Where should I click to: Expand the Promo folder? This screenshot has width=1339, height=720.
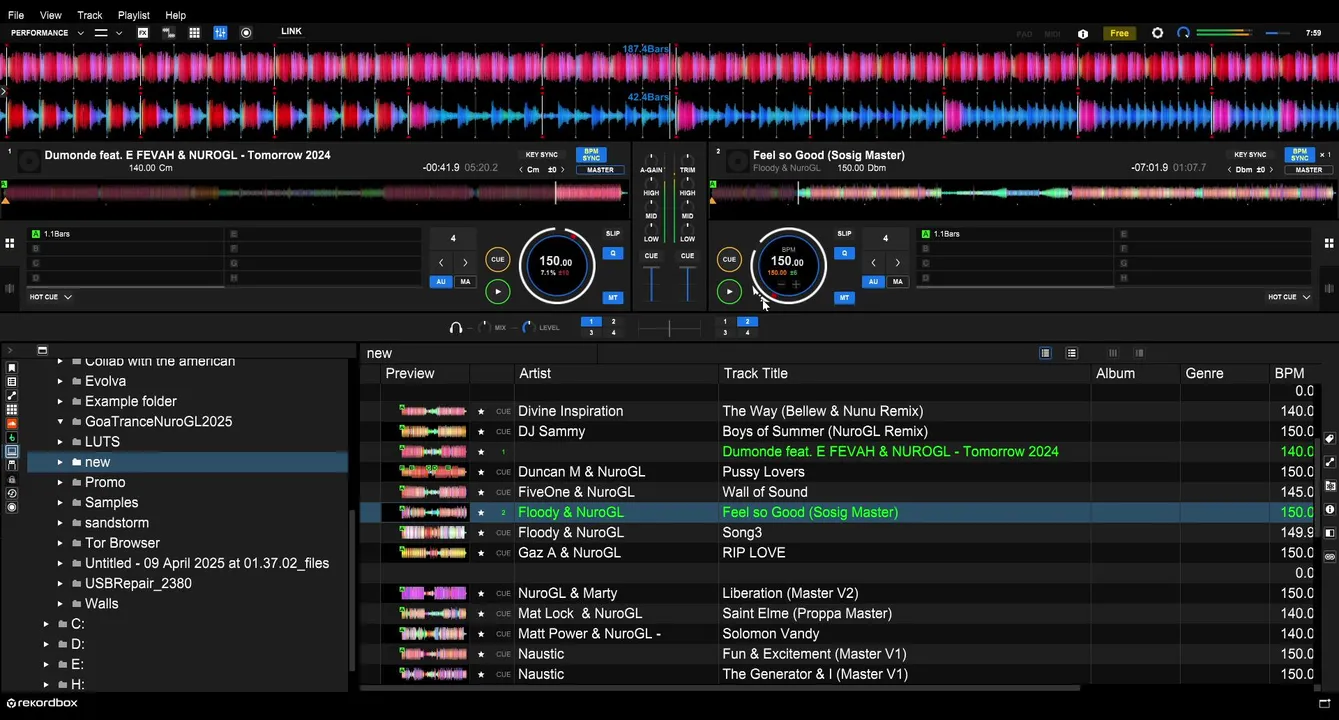(60, 482)
